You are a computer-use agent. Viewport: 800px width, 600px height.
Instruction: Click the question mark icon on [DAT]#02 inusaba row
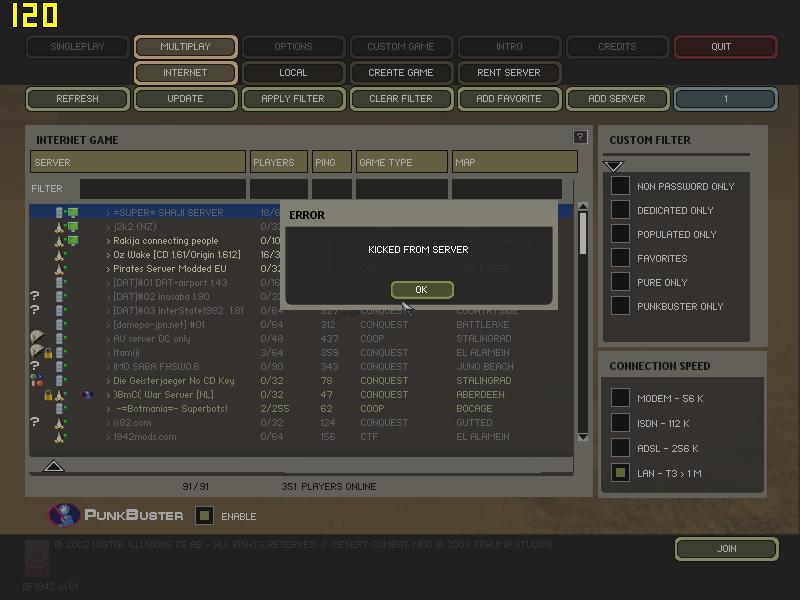tap(34, 296)
